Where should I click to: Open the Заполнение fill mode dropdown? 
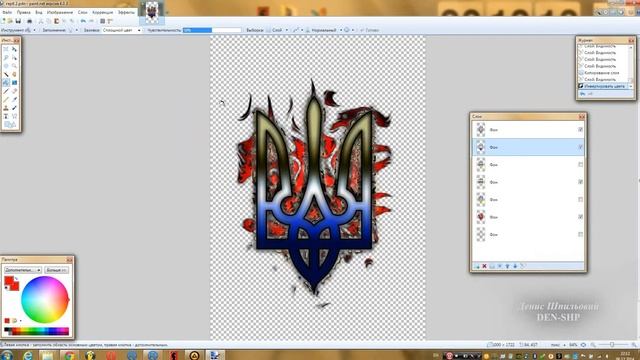click(73, 30)
